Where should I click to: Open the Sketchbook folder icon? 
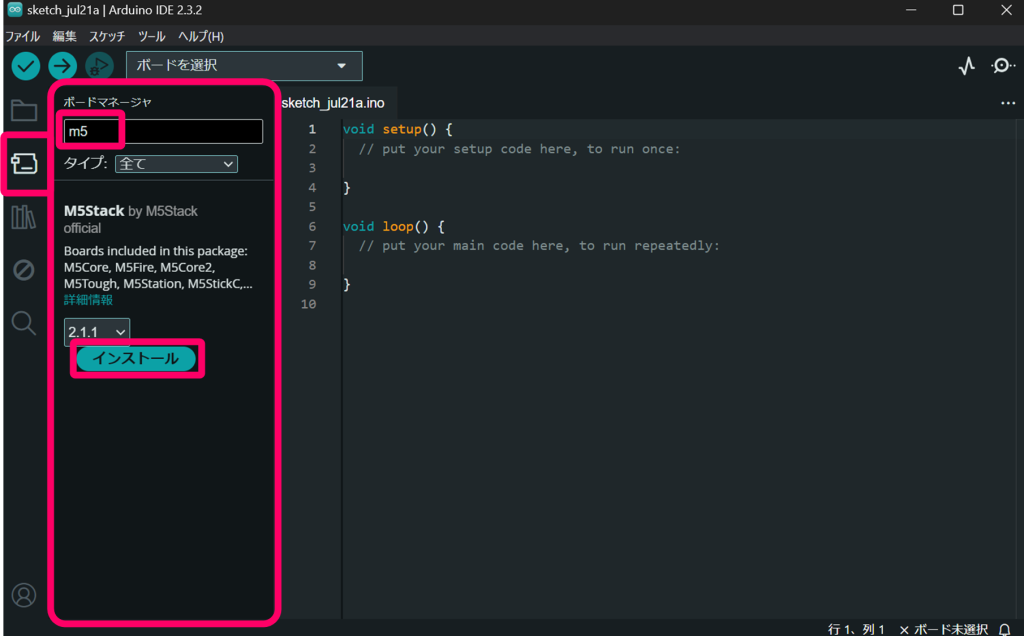coord(24,110)
